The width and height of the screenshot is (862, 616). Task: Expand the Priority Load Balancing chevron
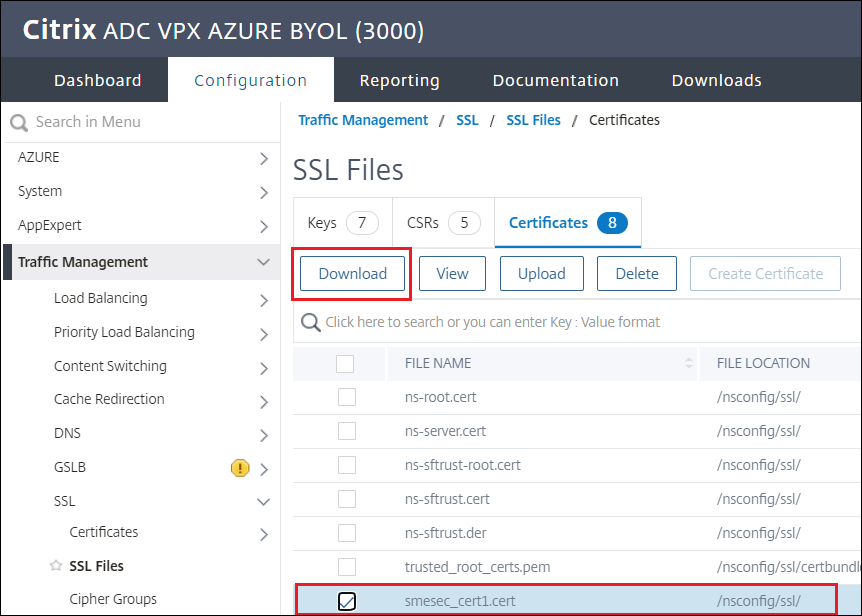point(264,335)
